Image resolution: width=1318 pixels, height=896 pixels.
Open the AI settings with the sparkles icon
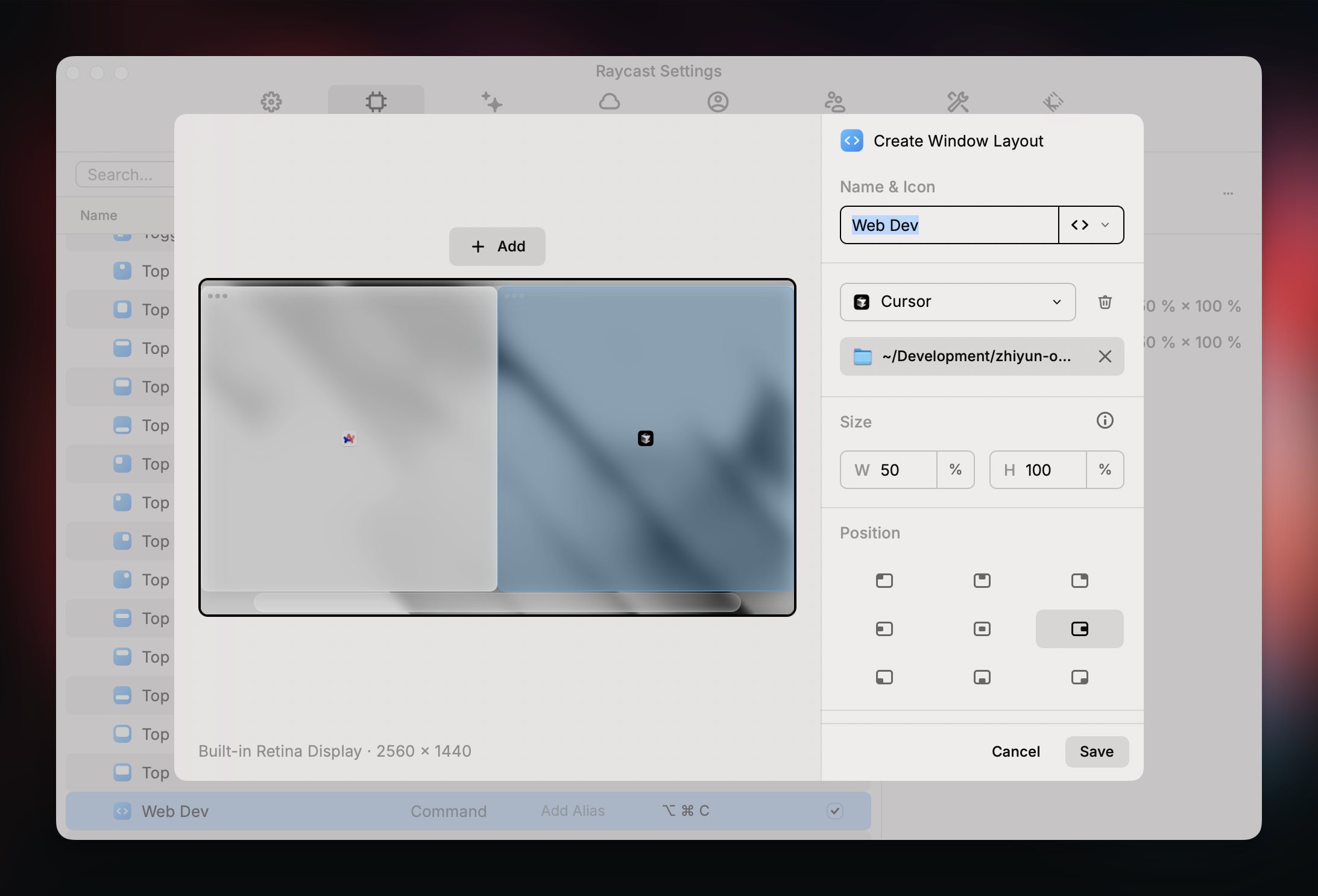pos(492,101)
